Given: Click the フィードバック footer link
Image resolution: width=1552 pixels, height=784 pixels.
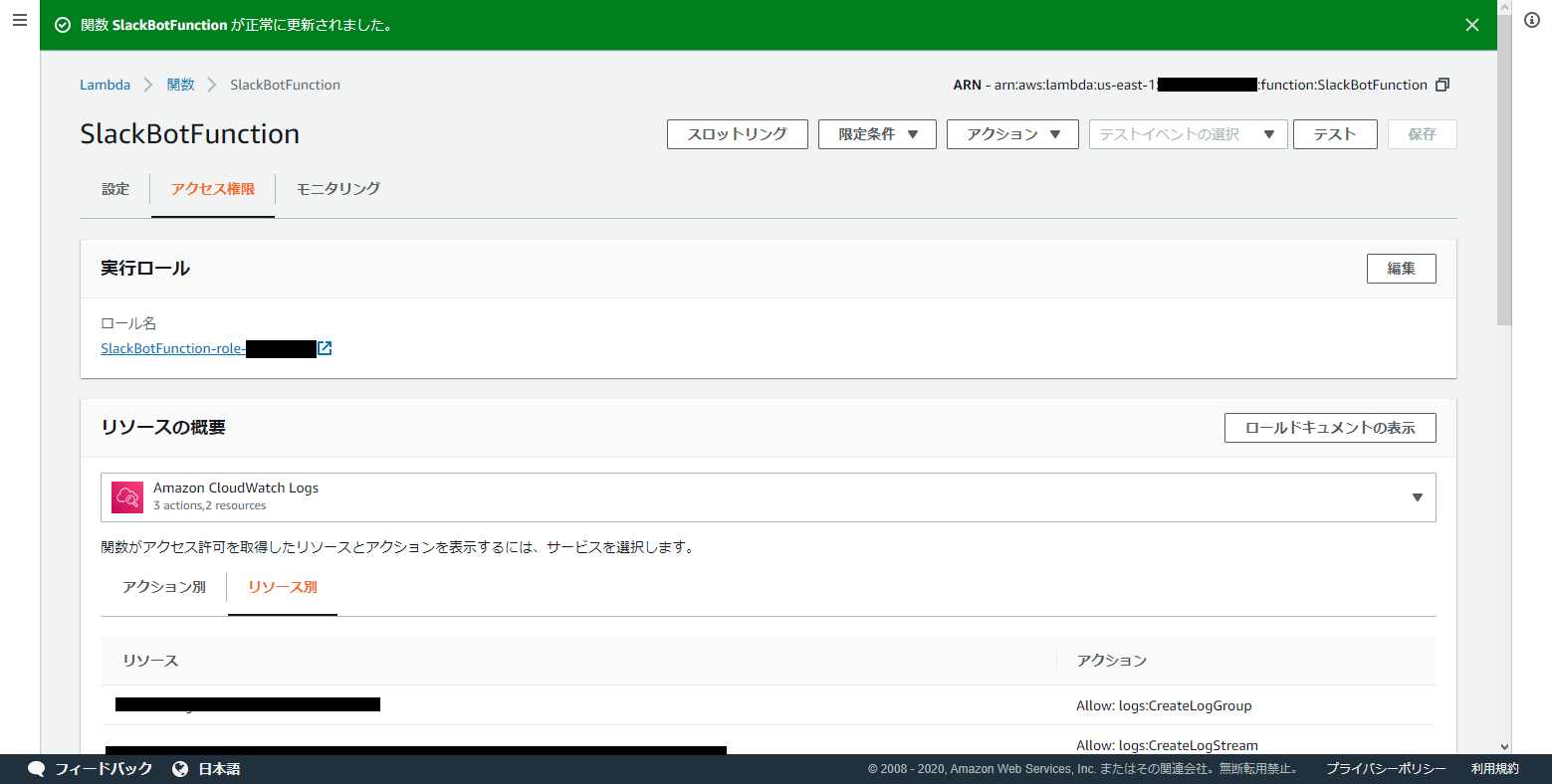Looking at the screenshot, I should point(104,769).
